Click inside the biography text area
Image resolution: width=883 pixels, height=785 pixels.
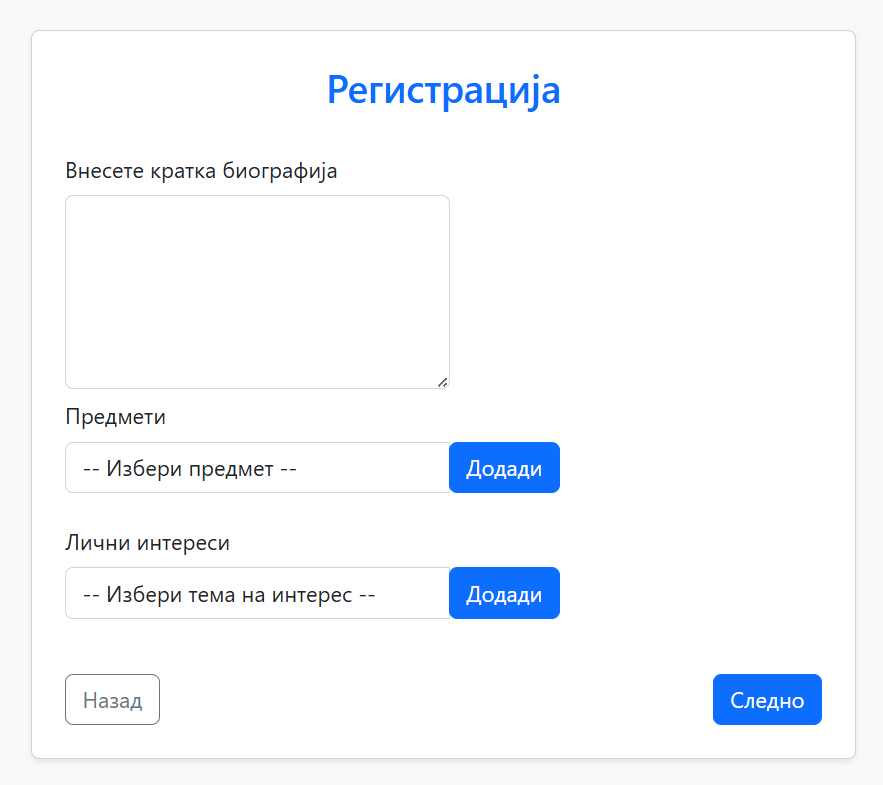tap(257, 291)
